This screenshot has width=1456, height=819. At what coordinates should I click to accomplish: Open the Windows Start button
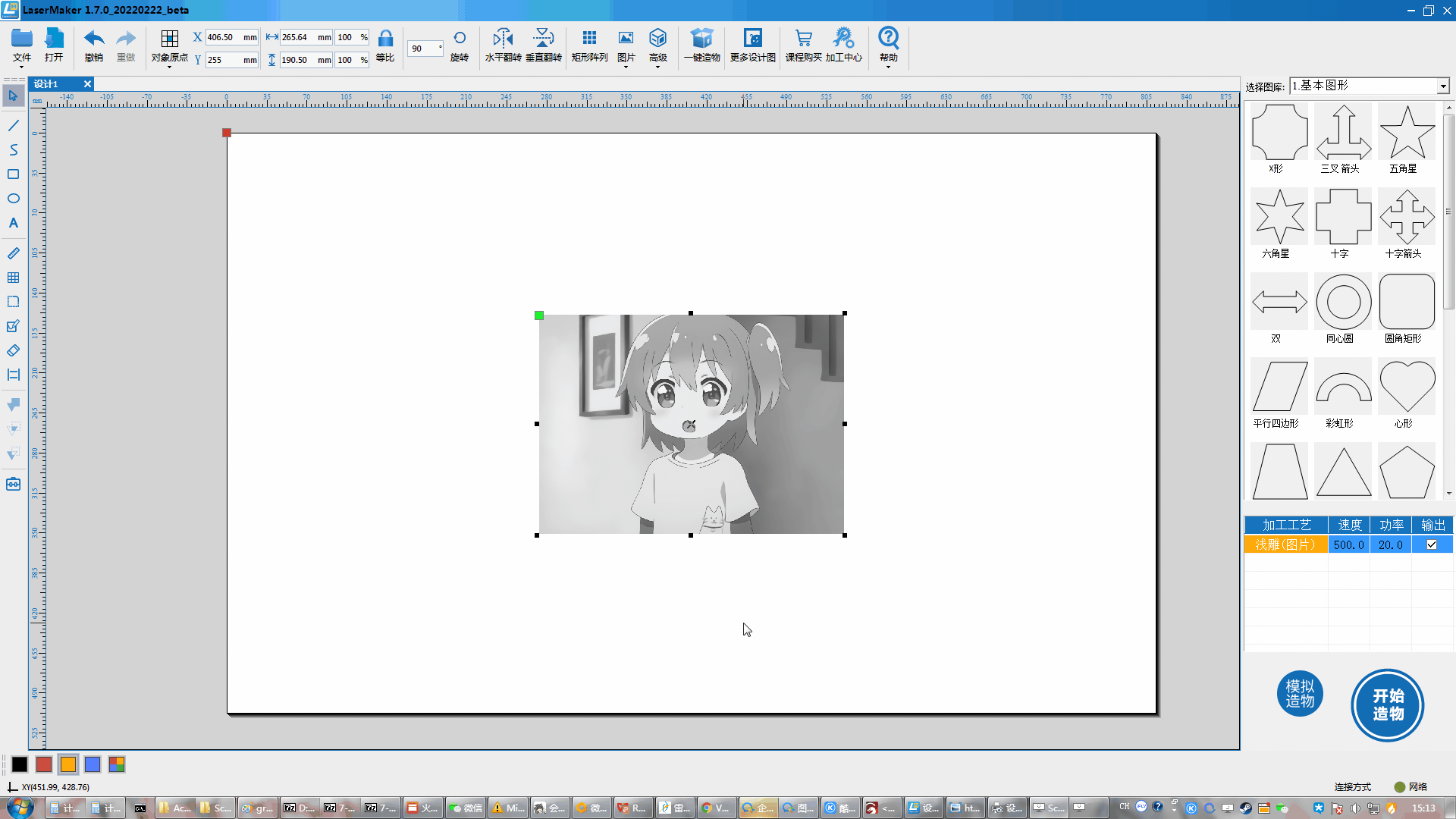tap(20, 808)
